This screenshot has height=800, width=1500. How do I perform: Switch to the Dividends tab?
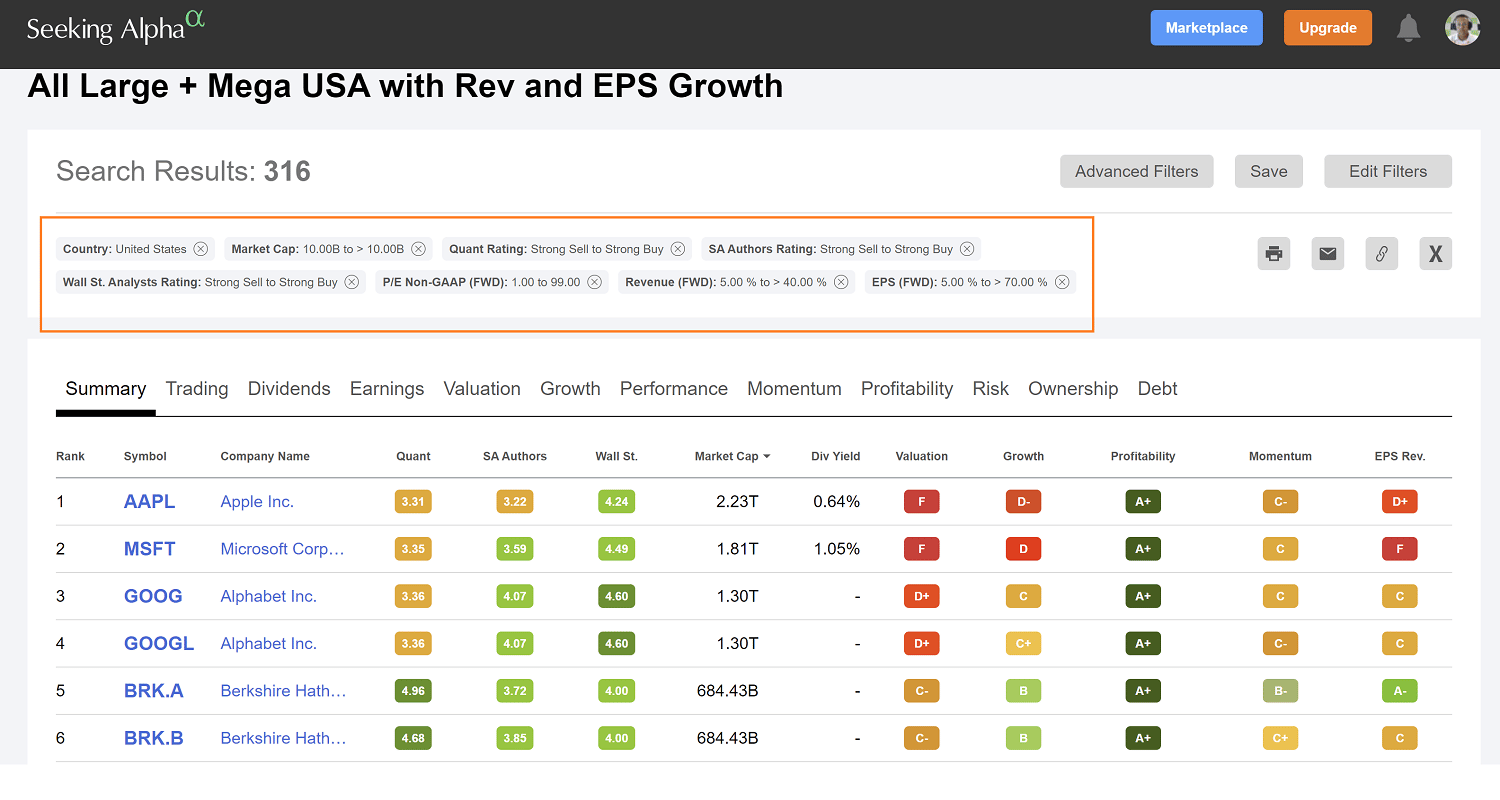[289, 389]
